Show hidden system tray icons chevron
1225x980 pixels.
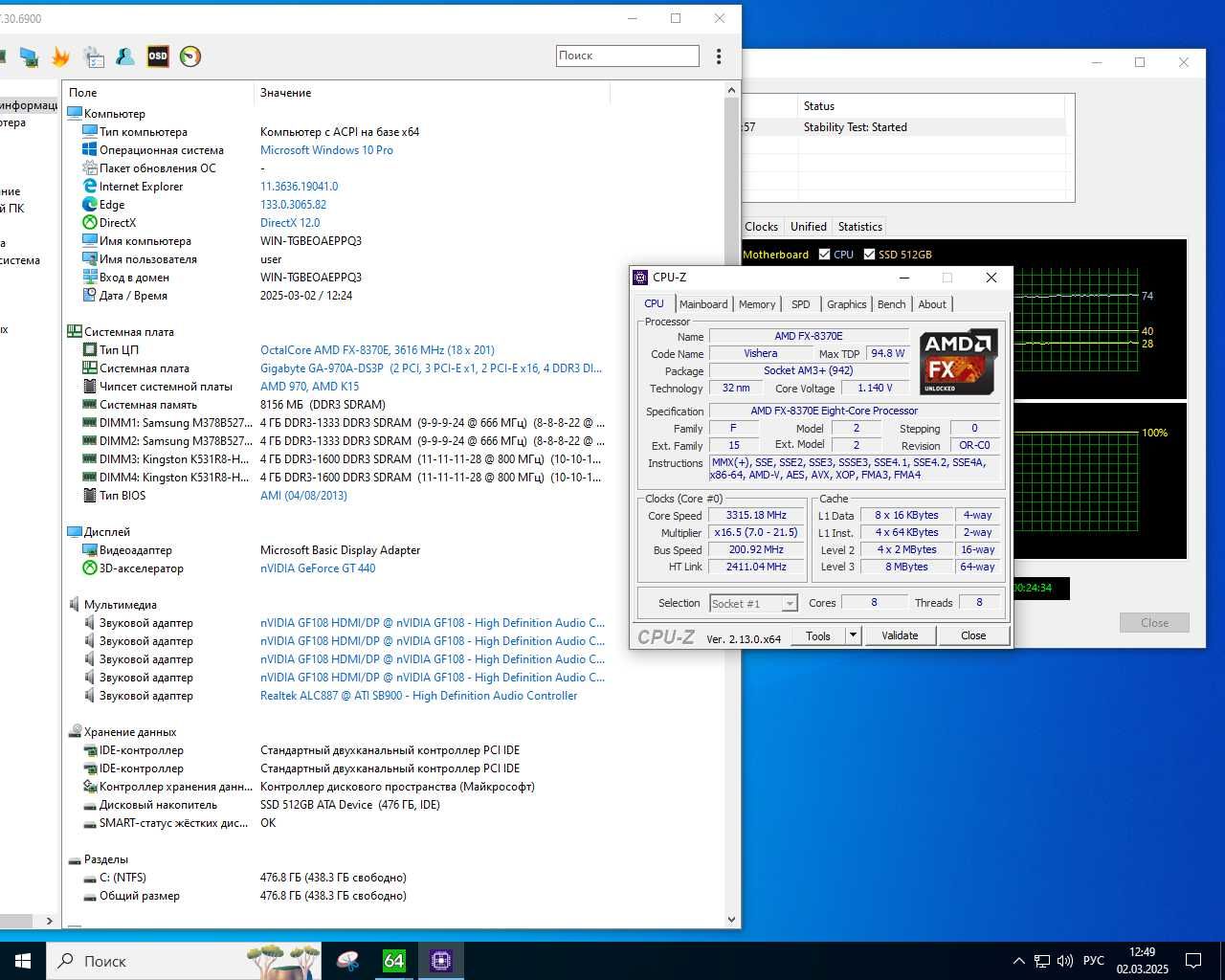[x=1018, y=961]
